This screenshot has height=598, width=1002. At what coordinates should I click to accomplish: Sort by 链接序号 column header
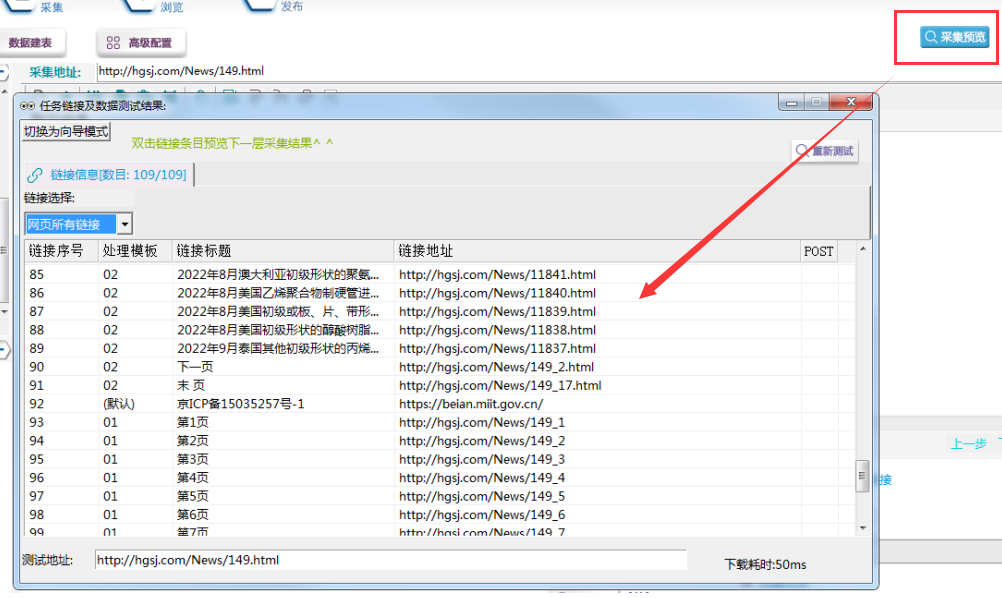tap(61, 251)
